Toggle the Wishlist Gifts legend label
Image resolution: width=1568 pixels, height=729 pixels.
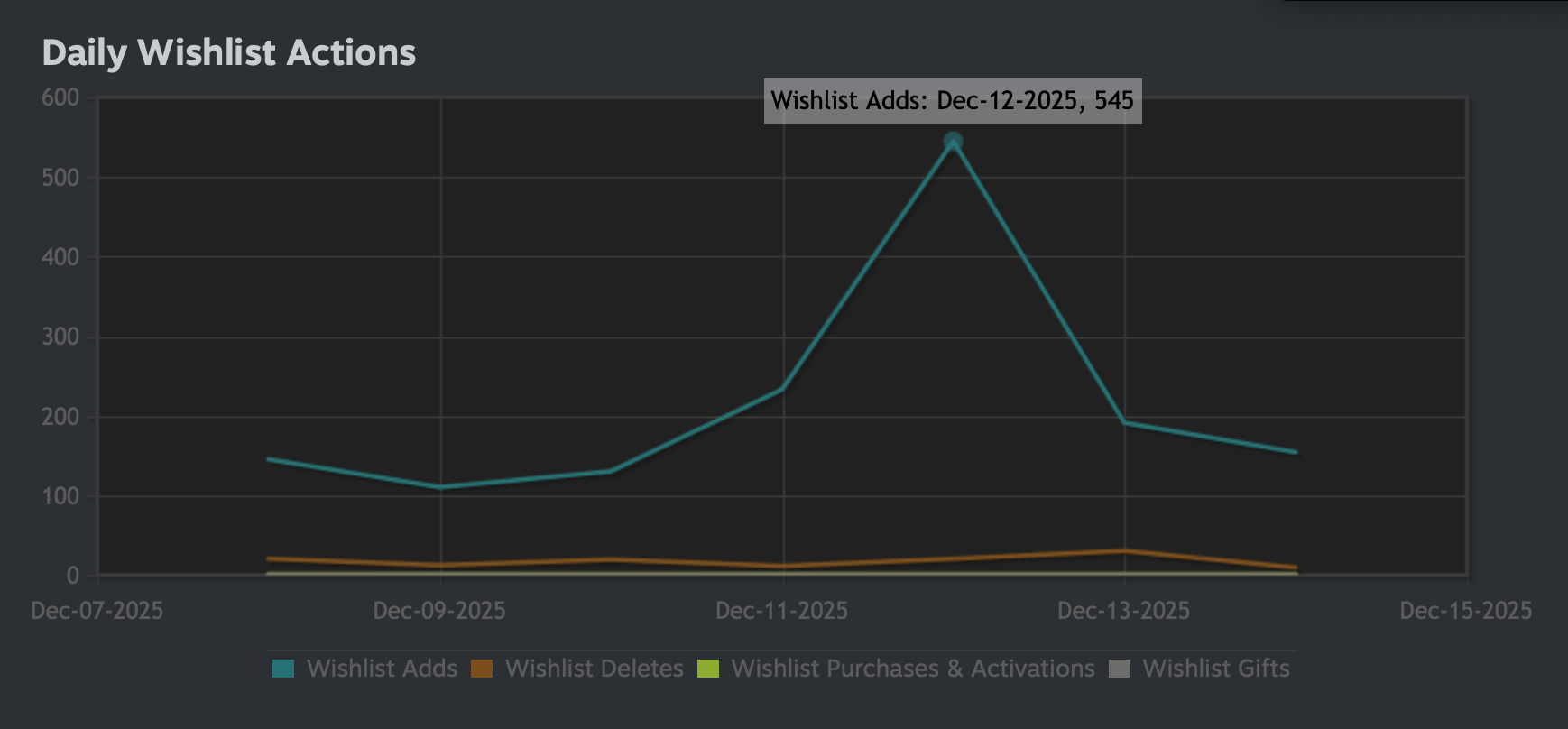coord(1215,669)
